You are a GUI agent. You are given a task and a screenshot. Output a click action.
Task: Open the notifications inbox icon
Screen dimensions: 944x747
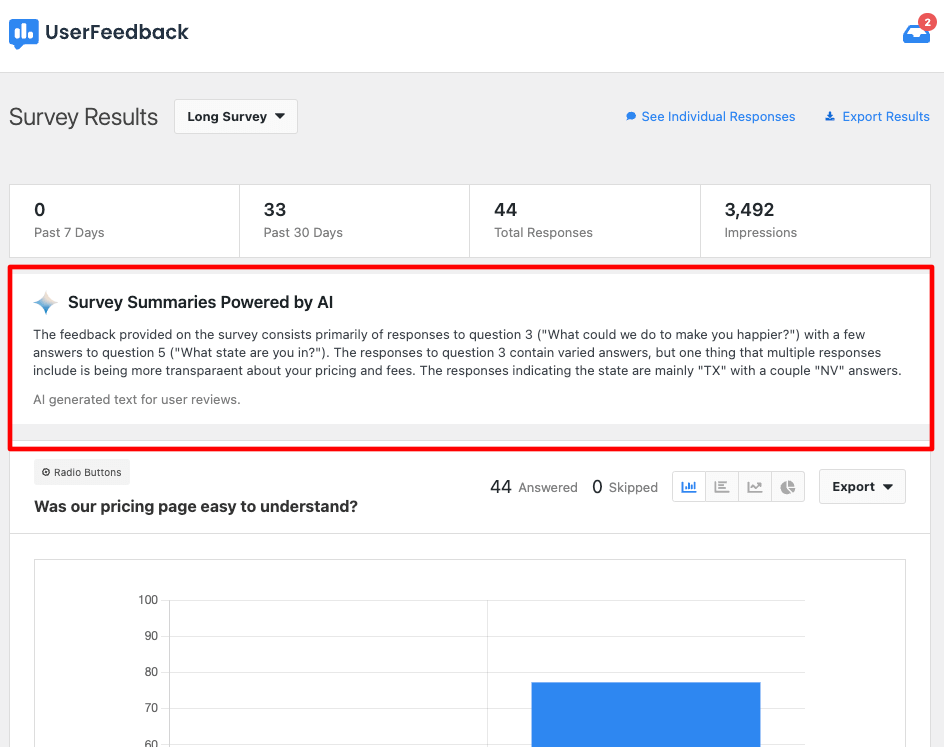[x=915, y=34]
